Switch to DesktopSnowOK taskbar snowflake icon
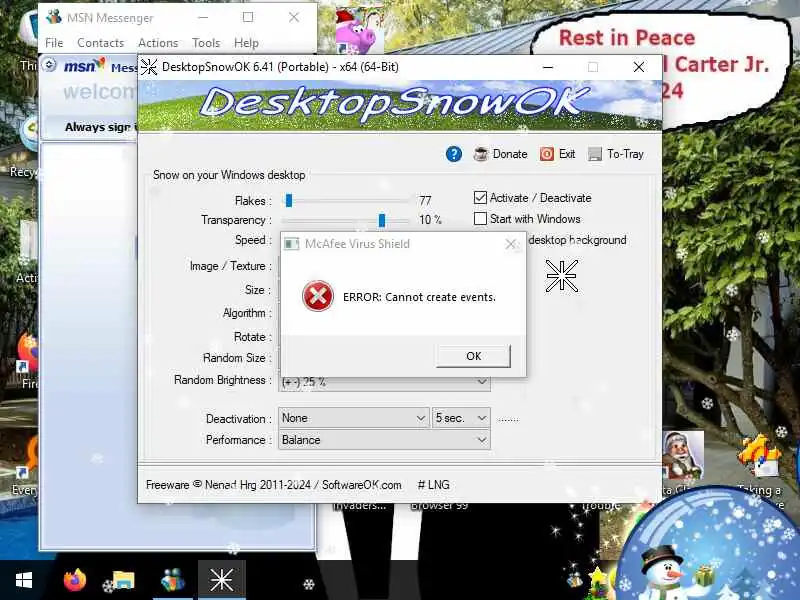The width and height of the screenshot is (800, 600). click(x=221, y=580)
